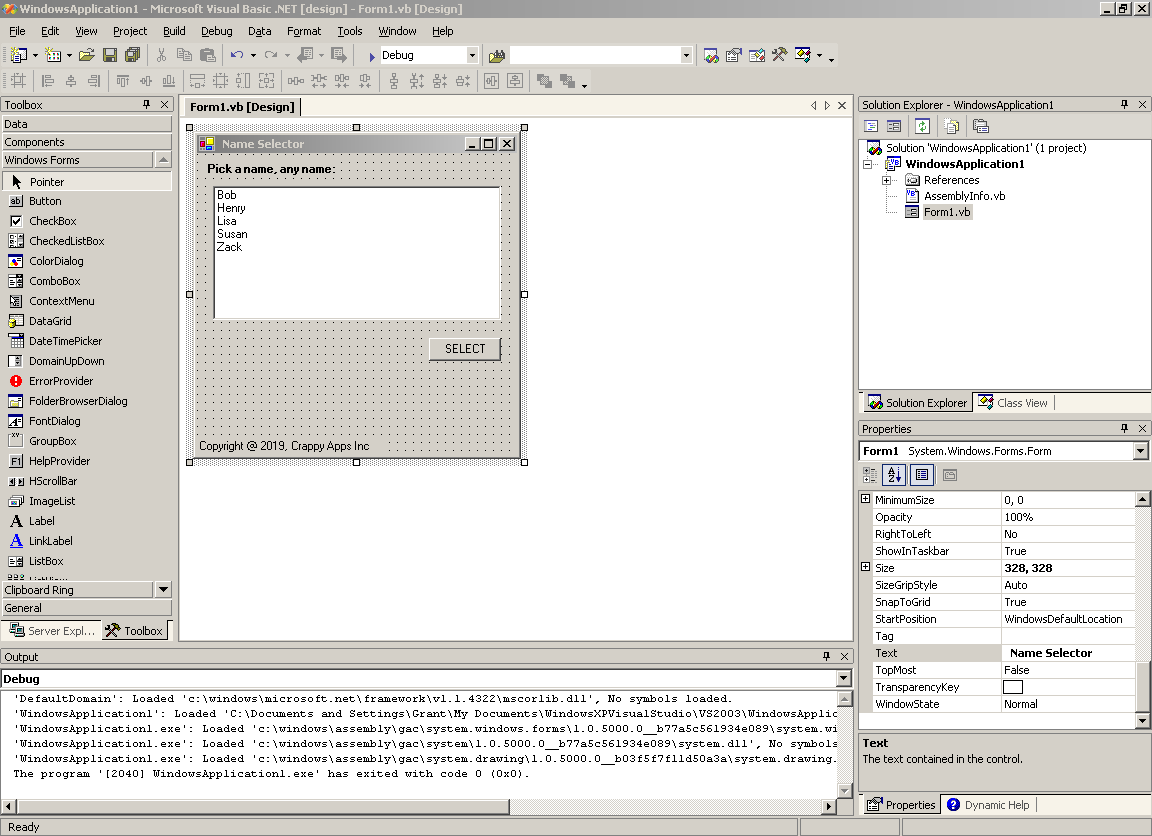Open the General toolbox section

coord(87,608)
